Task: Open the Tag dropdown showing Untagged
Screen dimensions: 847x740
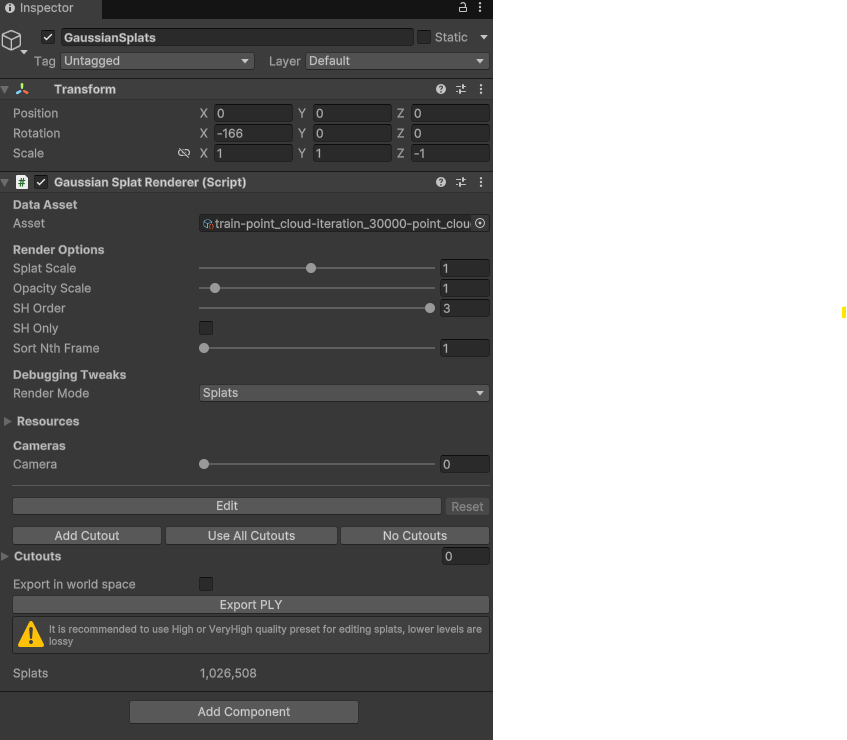Action: click(157, 61)
